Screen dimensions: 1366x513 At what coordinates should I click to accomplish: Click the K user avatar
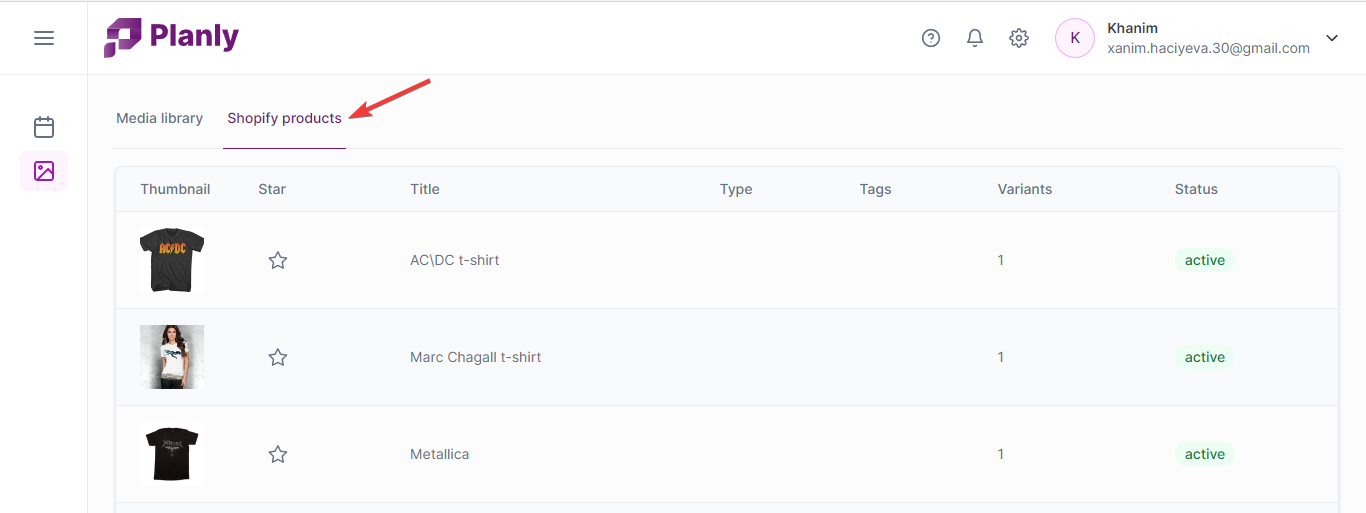pos(1075,38)
